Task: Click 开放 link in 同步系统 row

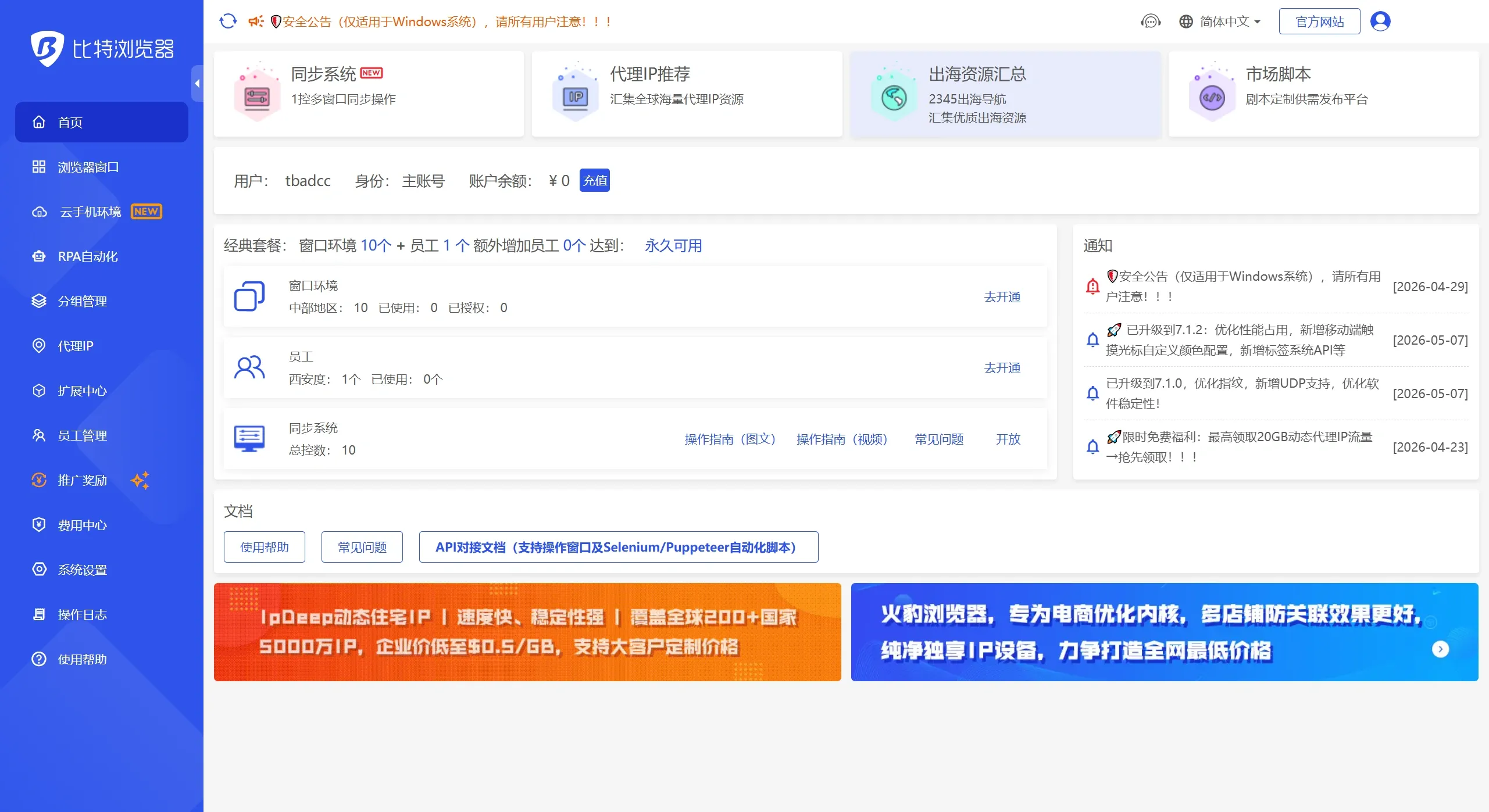Action: click(x=1008, y=439)
